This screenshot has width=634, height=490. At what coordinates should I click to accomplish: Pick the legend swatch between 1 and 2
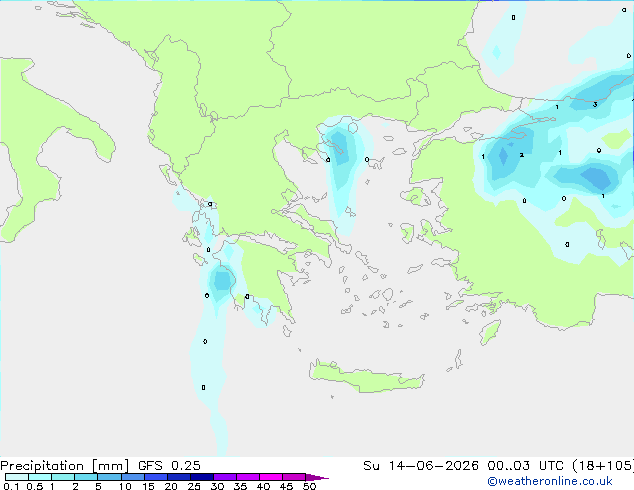tap(63, 477)
